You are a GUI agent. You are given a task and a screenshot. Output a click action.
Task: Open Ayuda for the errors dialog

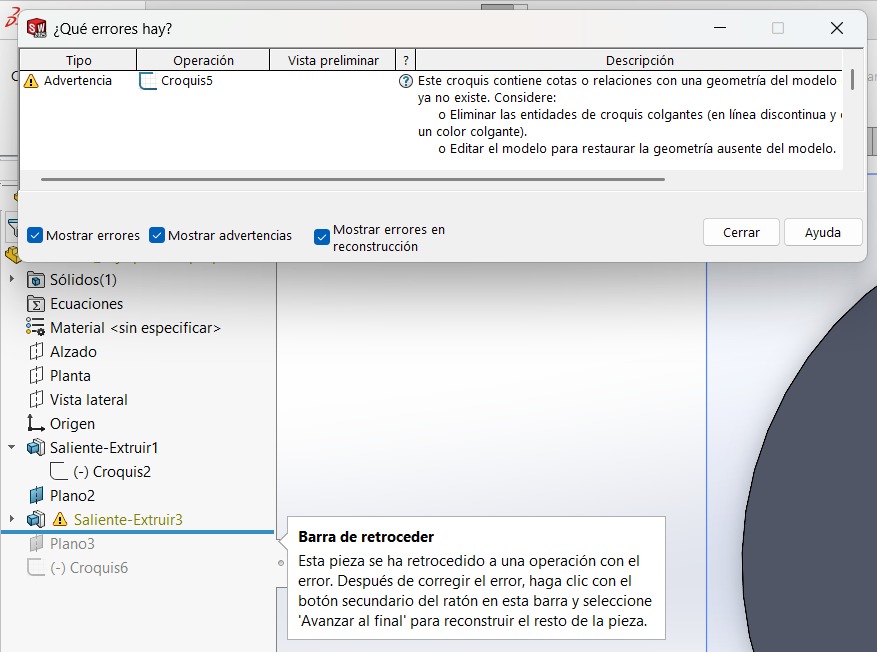822,232
